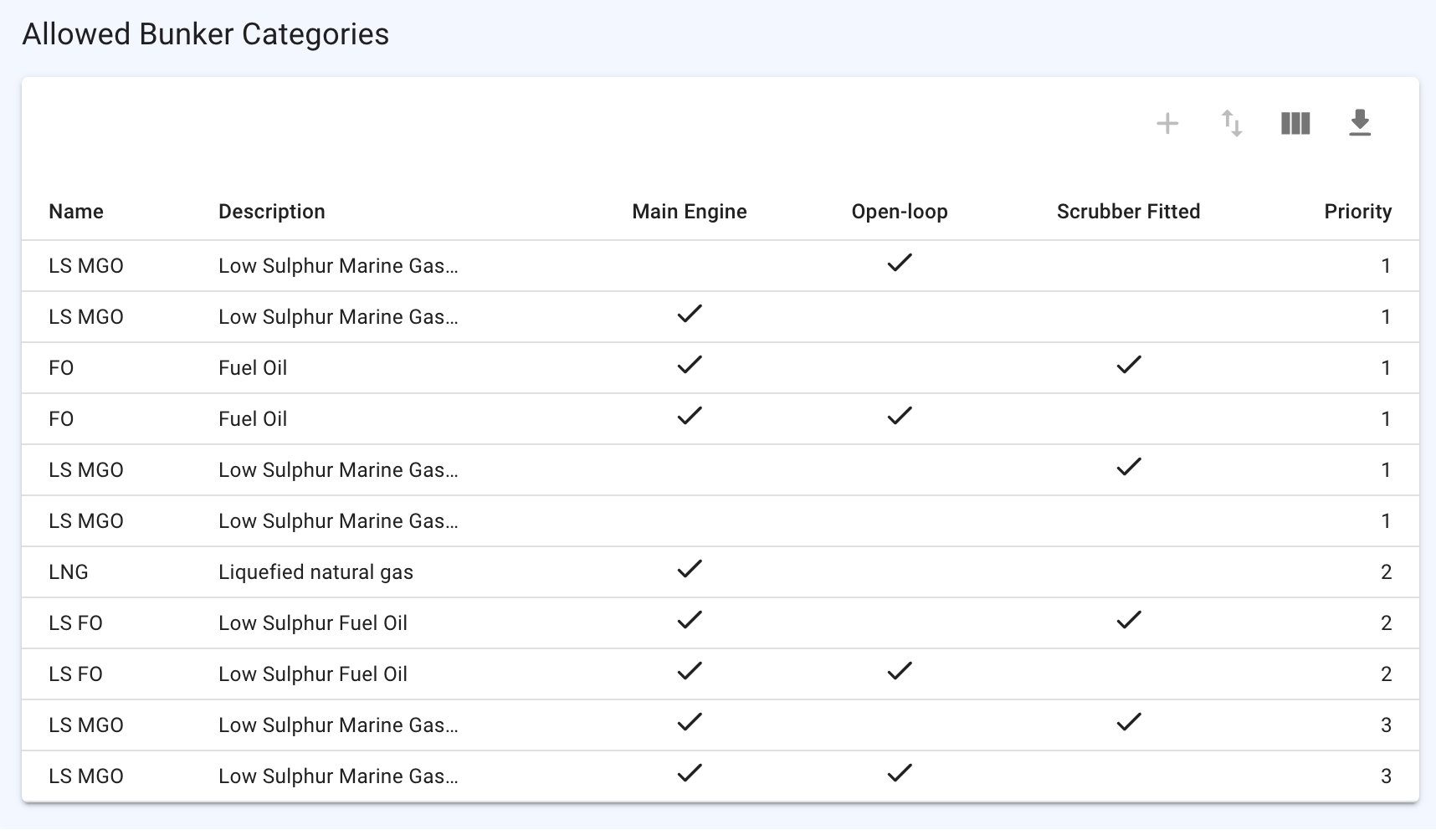Click the 'Liquefied natural gas' description cell
This screenshot has height=840, width=1436.
(x=316, y=572)
